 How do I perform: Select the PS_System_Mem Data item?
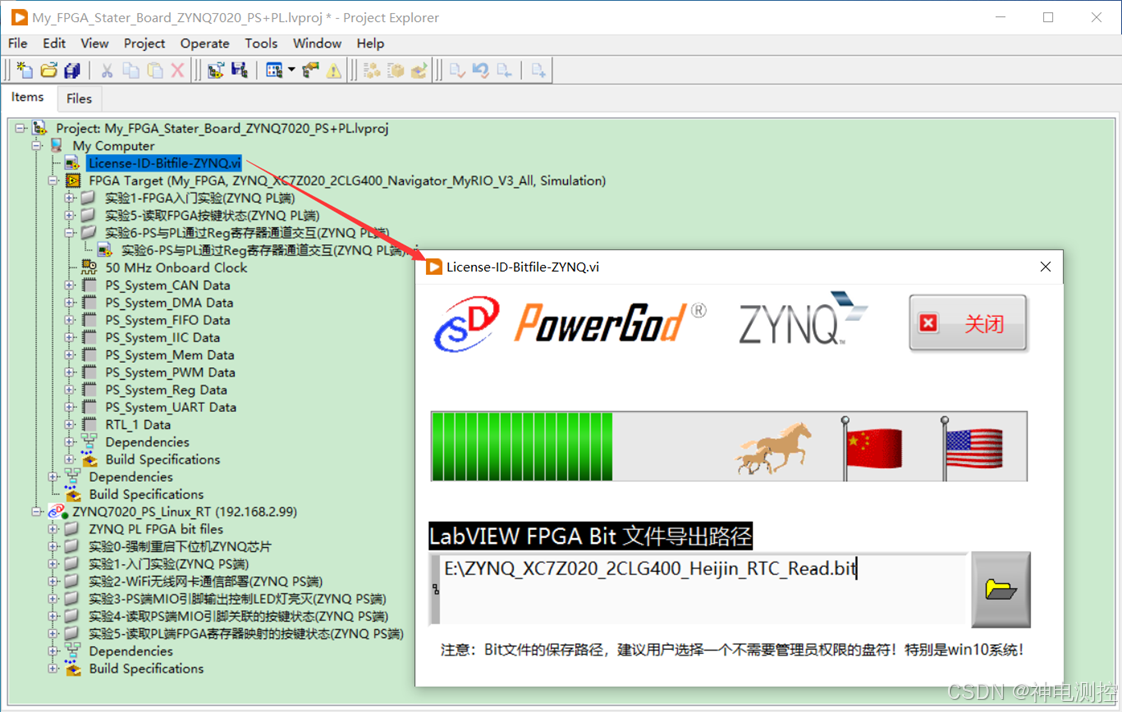[170, 355]
